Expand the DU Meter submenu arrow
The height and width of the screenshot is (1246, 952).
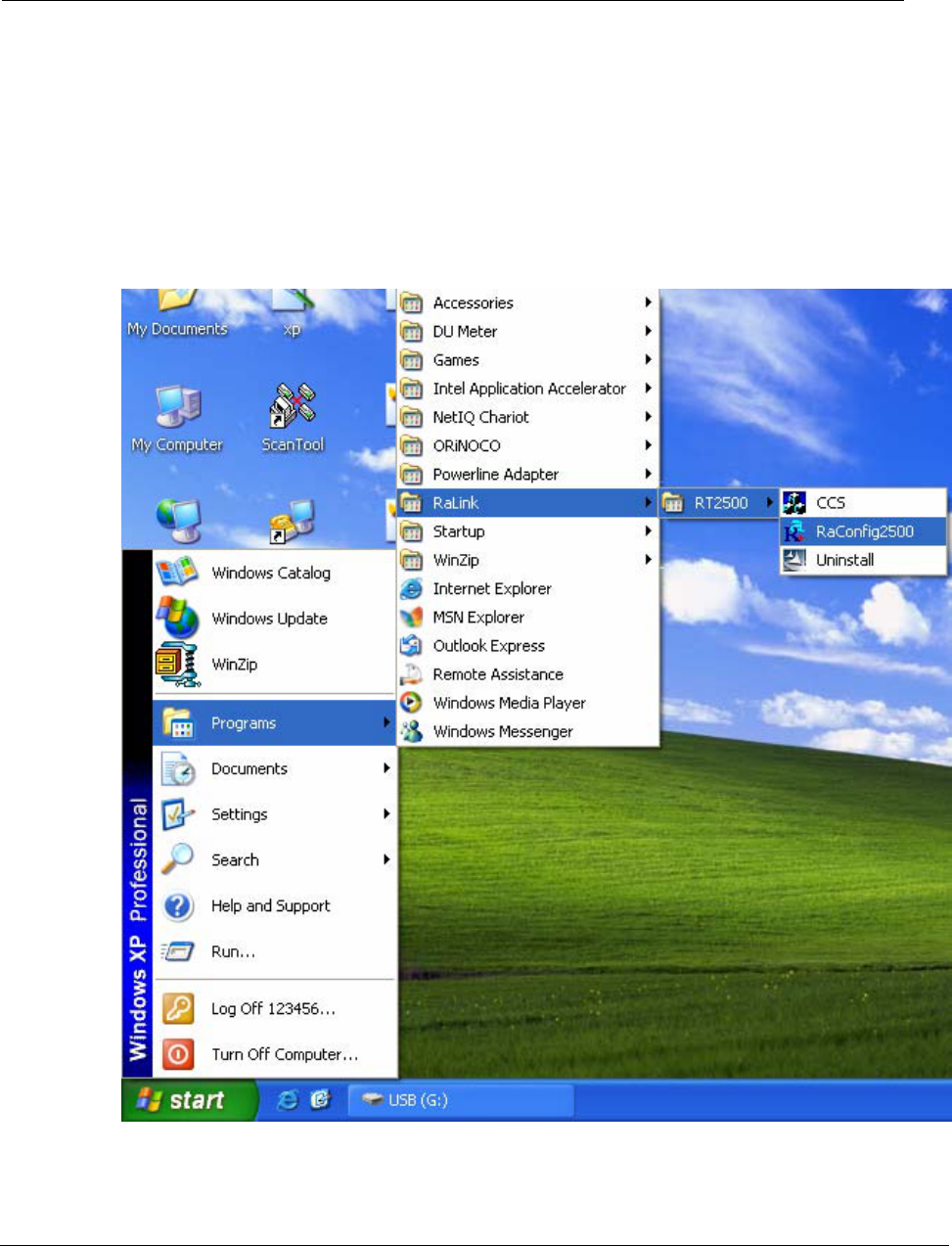point(648,331)
